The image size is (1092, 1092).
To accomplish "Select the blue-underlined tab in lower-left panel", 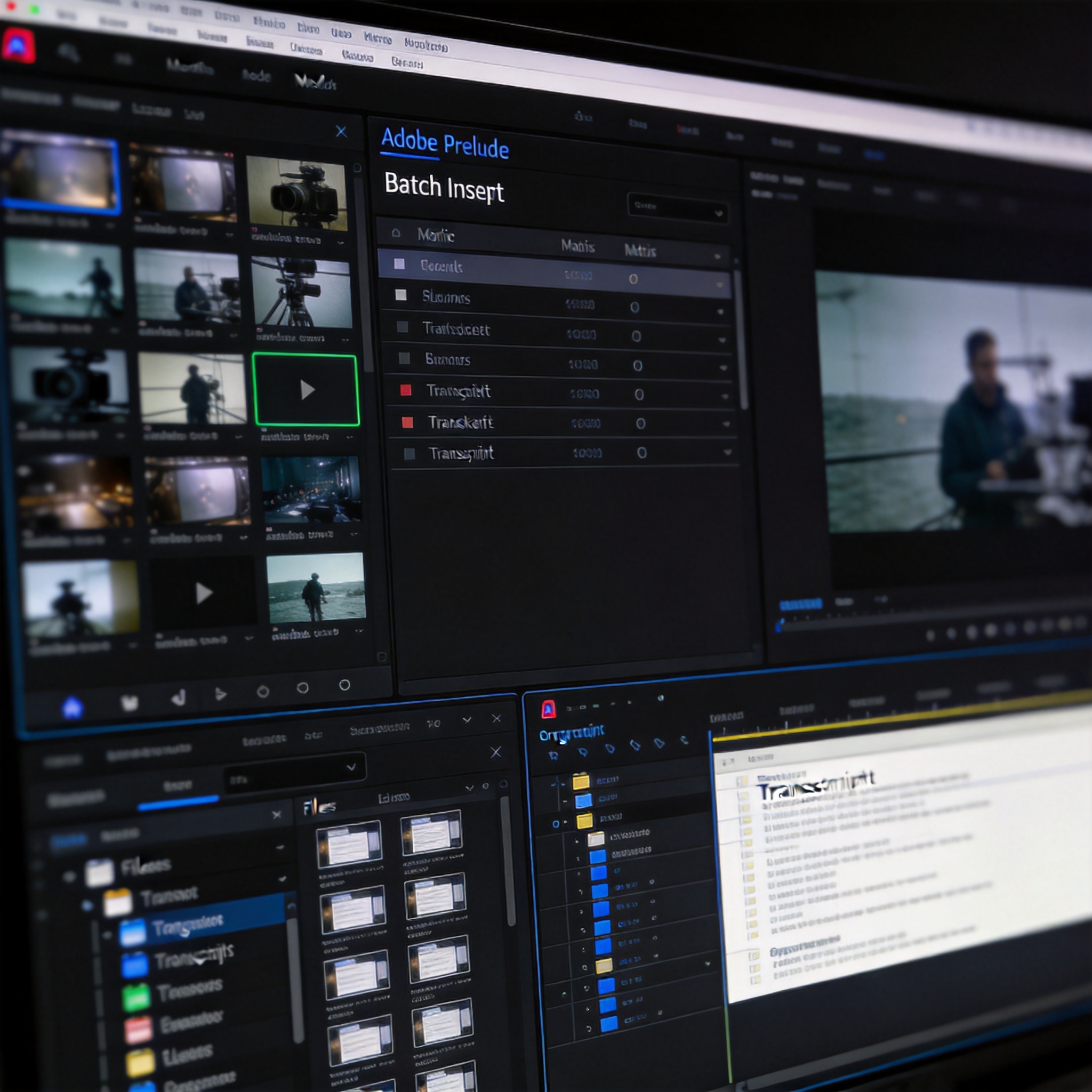I will coord(178,787).
